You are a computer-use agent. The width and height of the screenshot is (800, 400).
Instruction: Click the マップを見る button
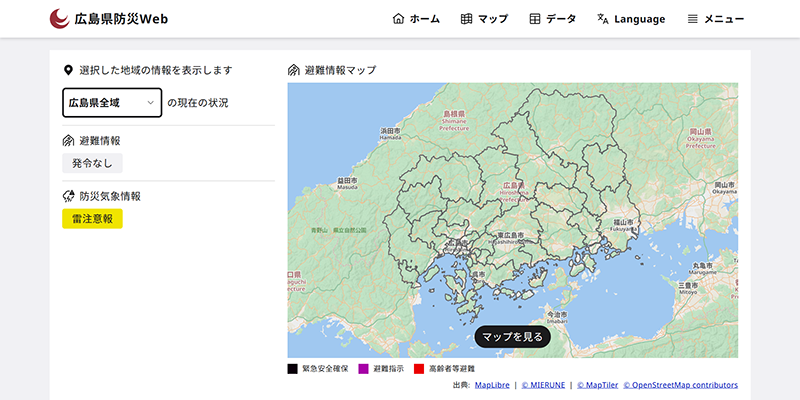tap(512, 337)
